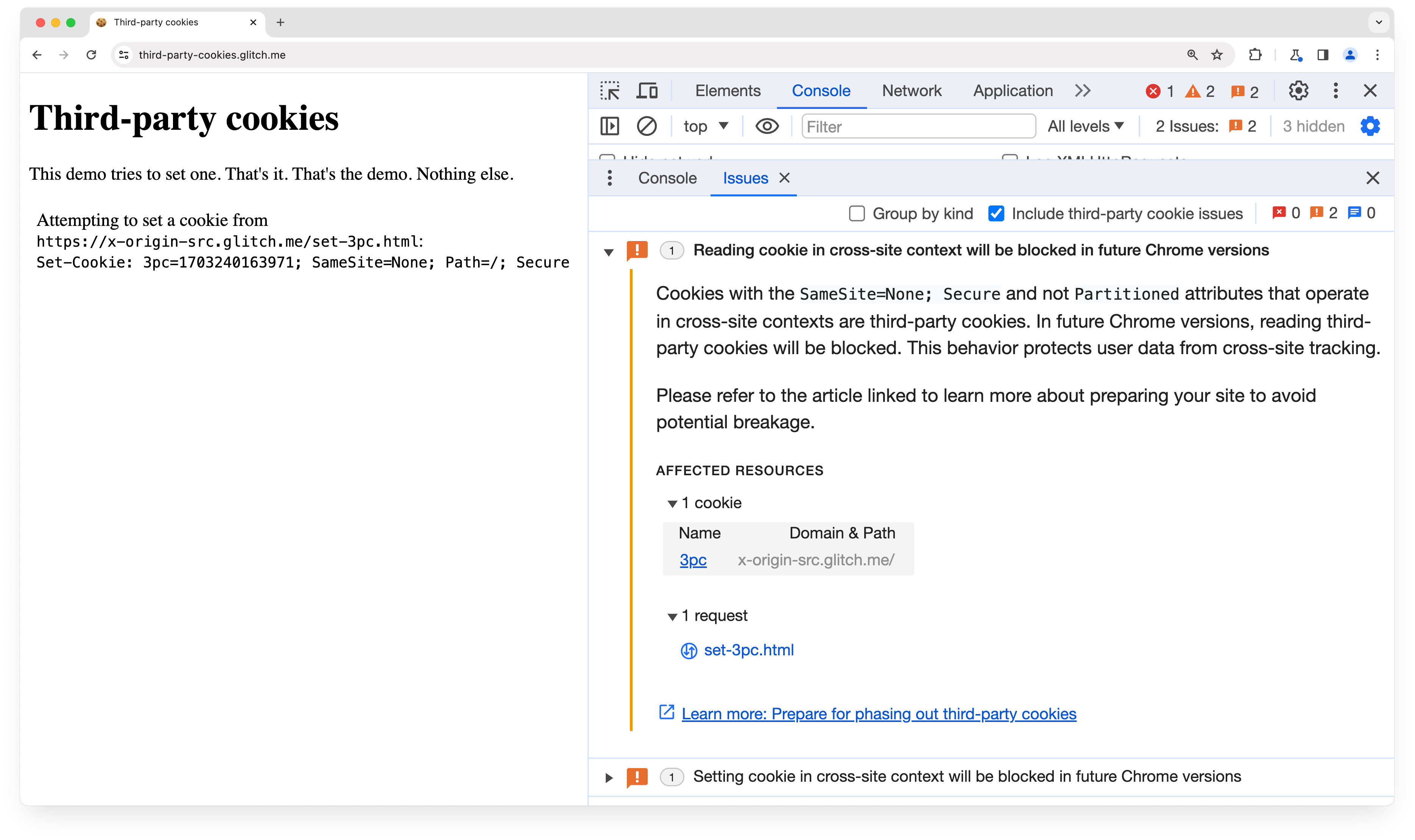Viewport: 1415px width, 840px height.
Task: Open the Issues tab in DevTools
Action: (x=744, y=178)
